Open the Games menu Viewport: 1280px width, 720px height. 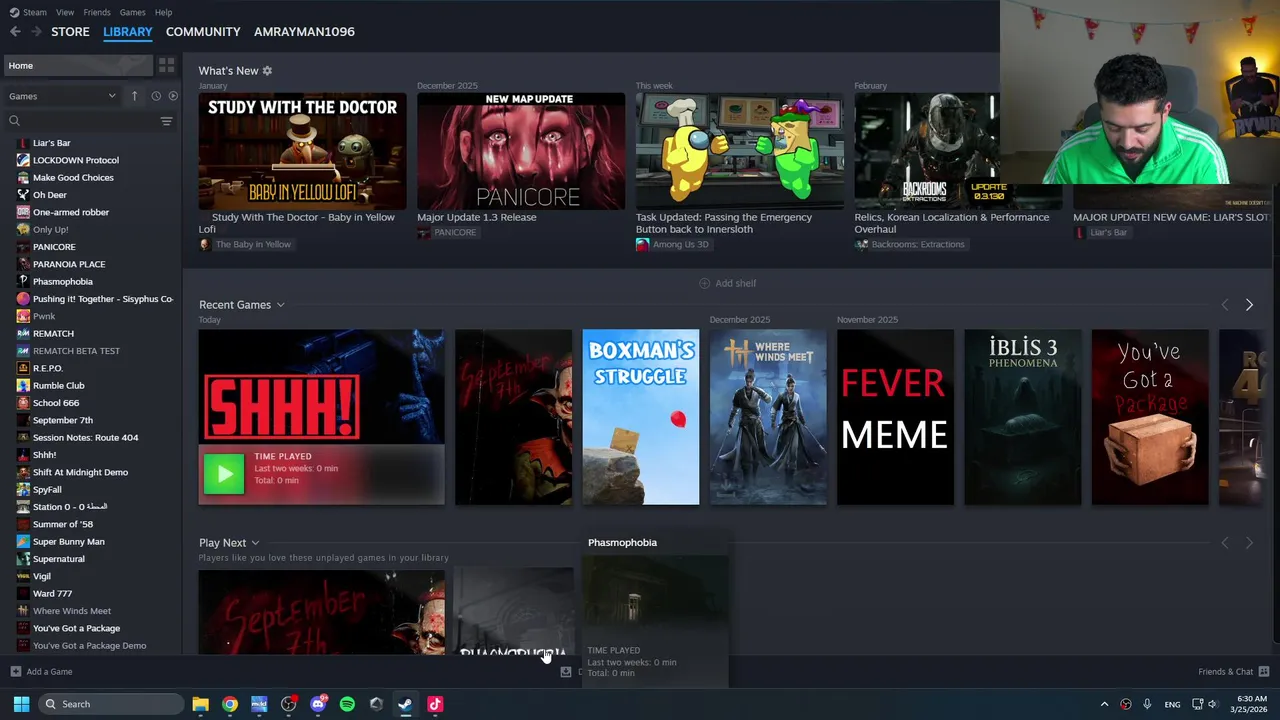[x=132, y=12]
